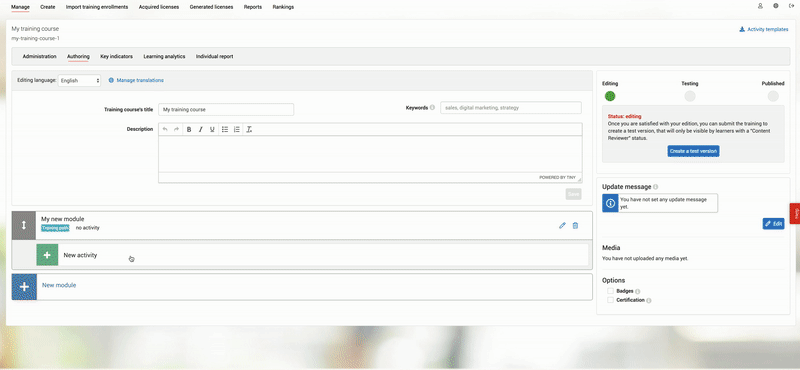Open the globe language icon
This screenshot has height=370, width=800.
776,6
